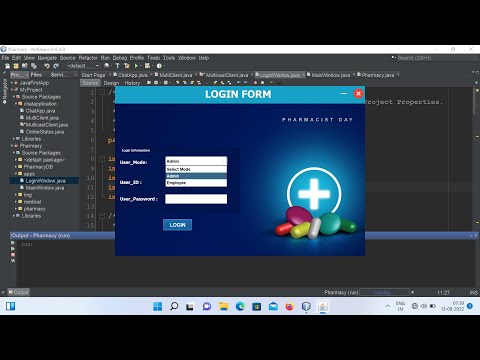Open the Refactor menu
The width and height of the screenshot is (480, 360).
[x=88, y=58]
